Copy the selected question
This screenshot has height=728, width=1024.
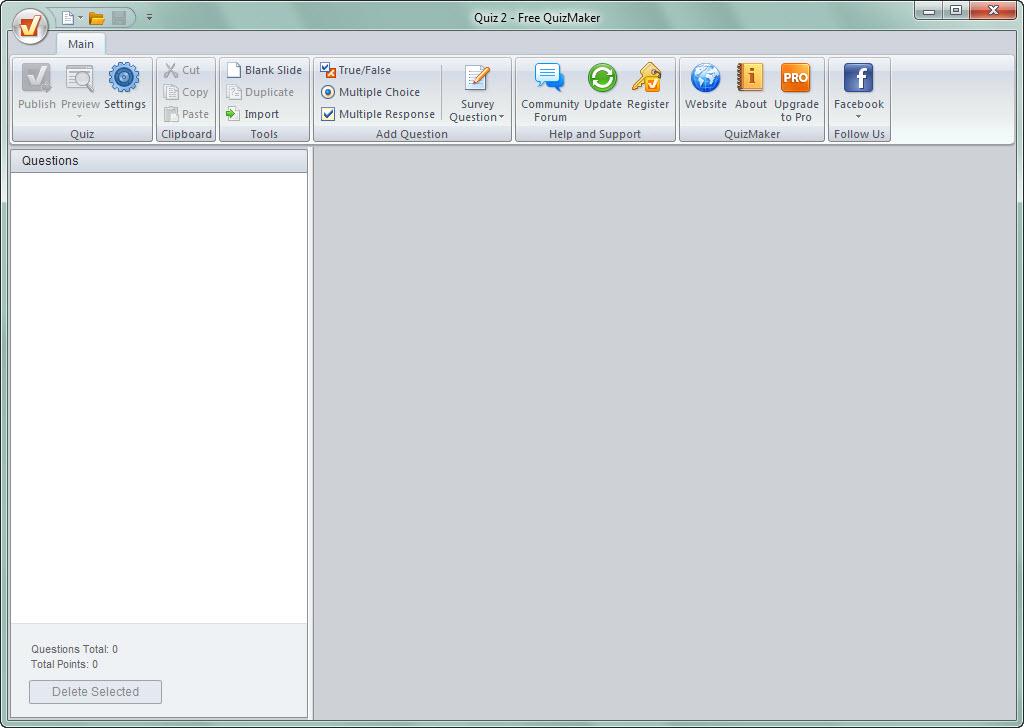coord(186,92)
